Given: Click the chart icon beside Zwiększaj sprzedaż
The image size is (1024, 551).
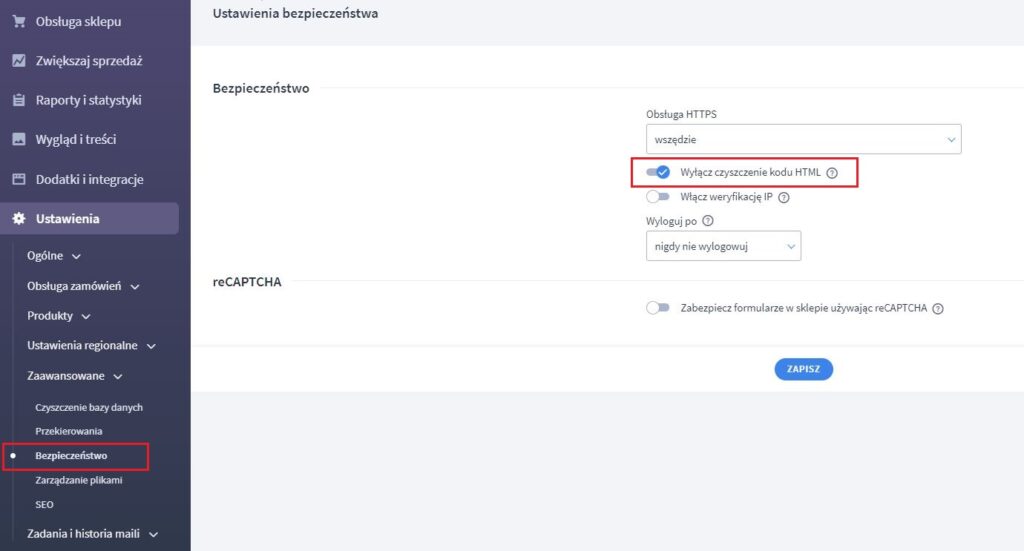Looking at the screenshot, I should [x=18, y=61].
